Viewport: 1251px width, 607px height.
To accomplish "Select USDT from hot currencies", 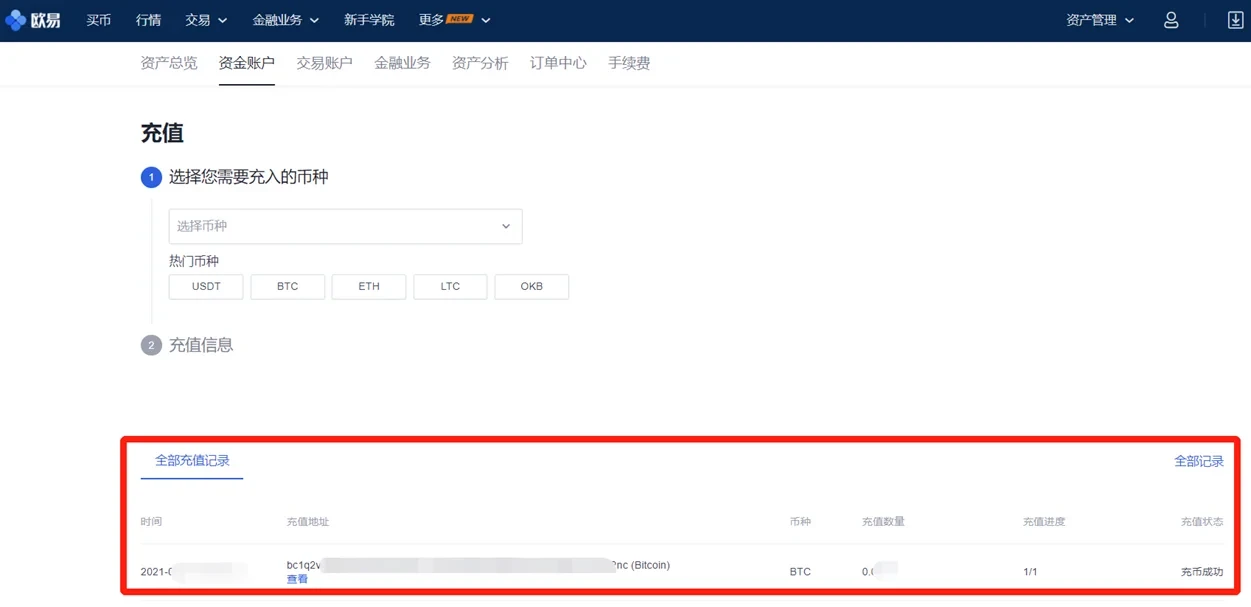I will (x=205, y=286).
